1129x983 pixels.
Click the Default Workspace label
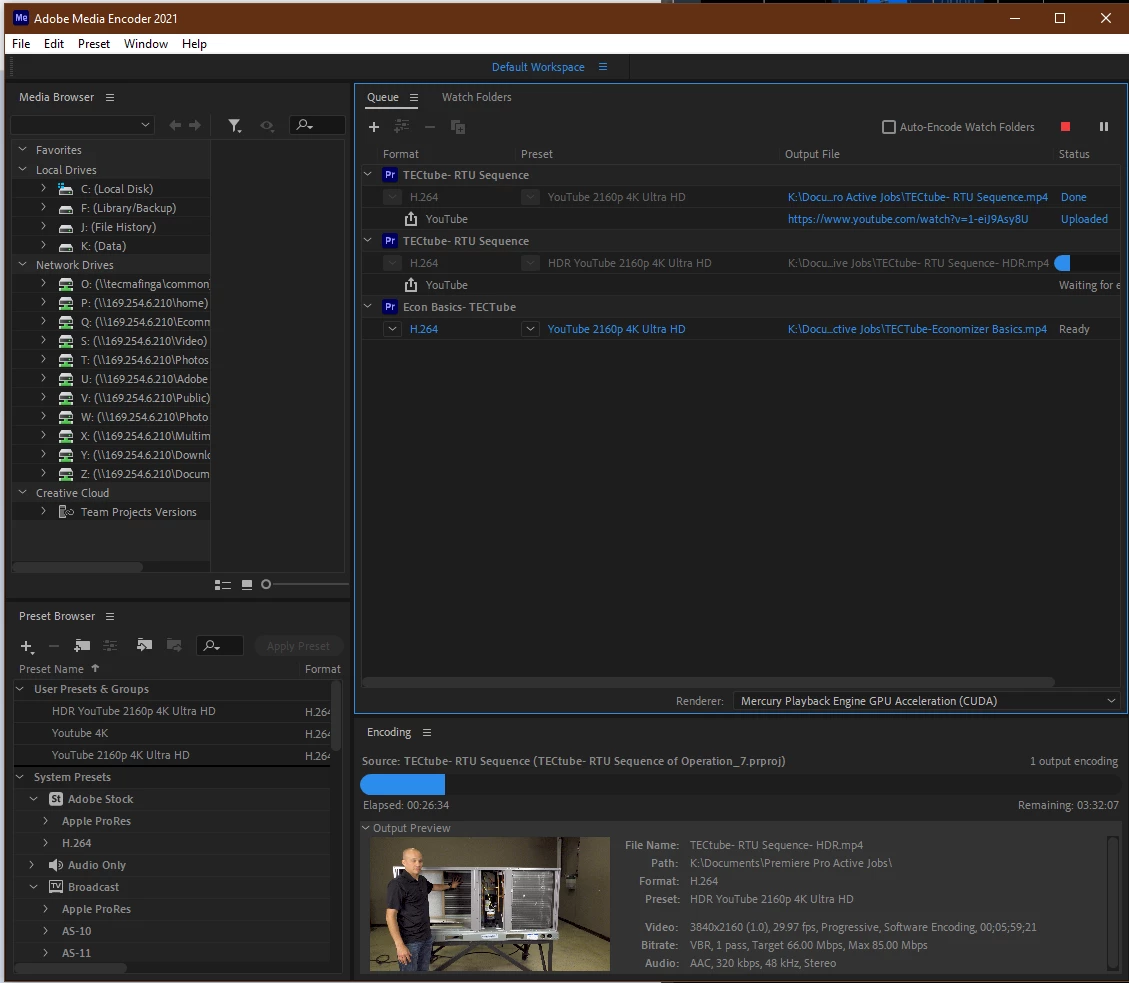coord(538,67)
